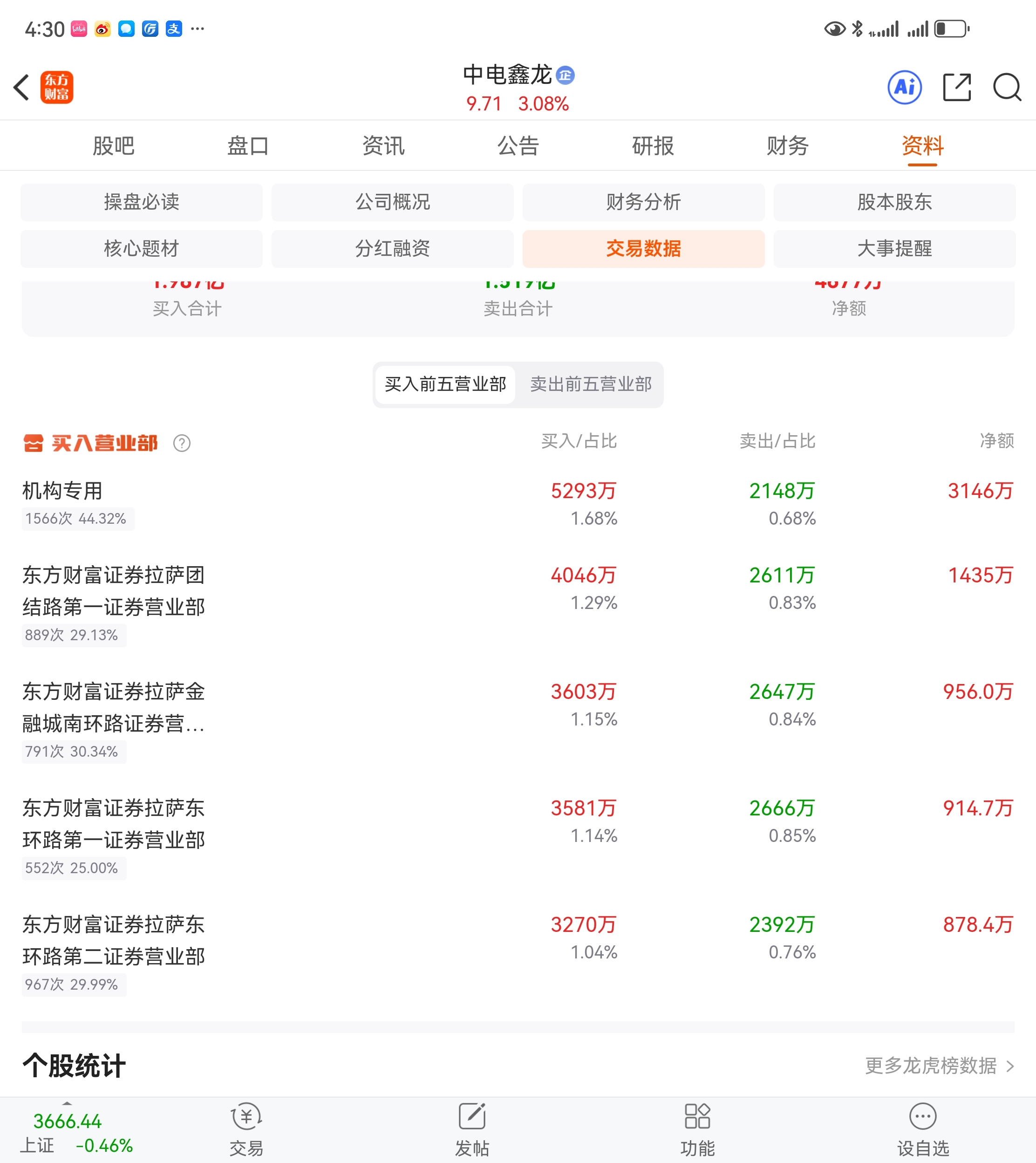Tap the 买入/占比 column header
This screenshot has height=1163, width=1036.
(579, 441)
